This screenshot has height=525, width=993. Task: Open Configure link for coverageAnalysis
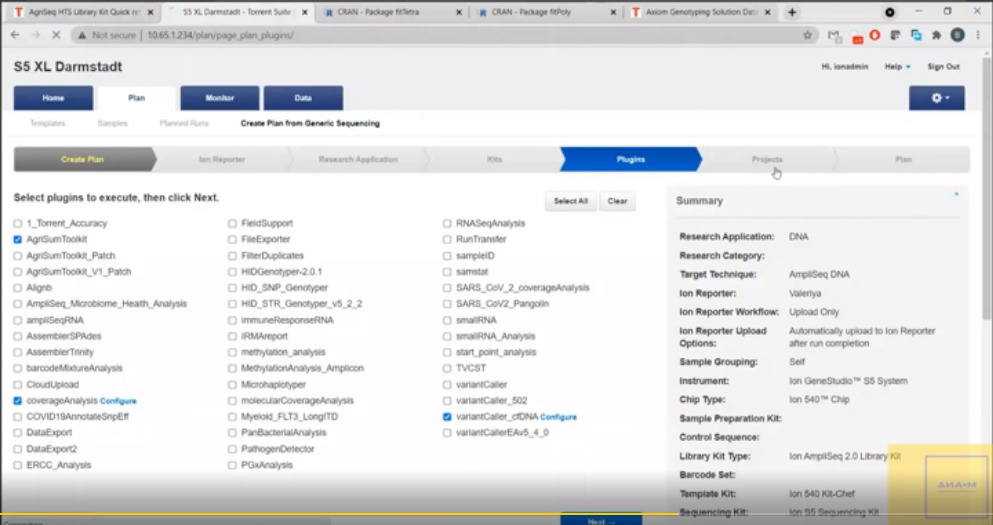point(118,401)
